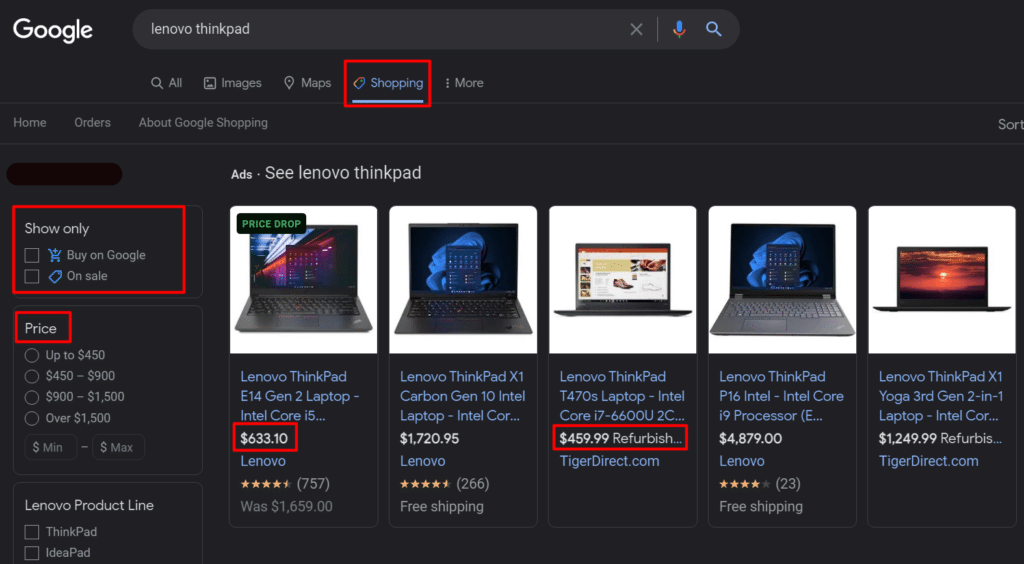Open the Orders page
1024x564 pixels.
click(x=92, y=123)
